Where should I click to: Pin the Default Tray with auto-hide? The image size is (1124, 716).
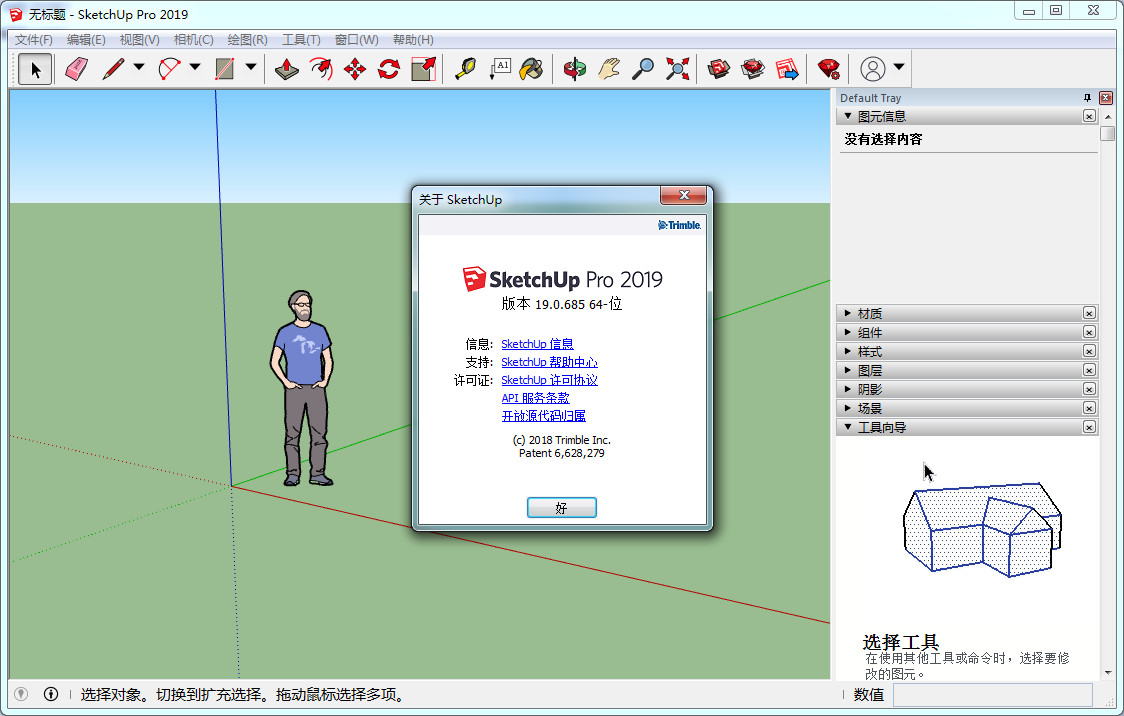point(1087,98)
